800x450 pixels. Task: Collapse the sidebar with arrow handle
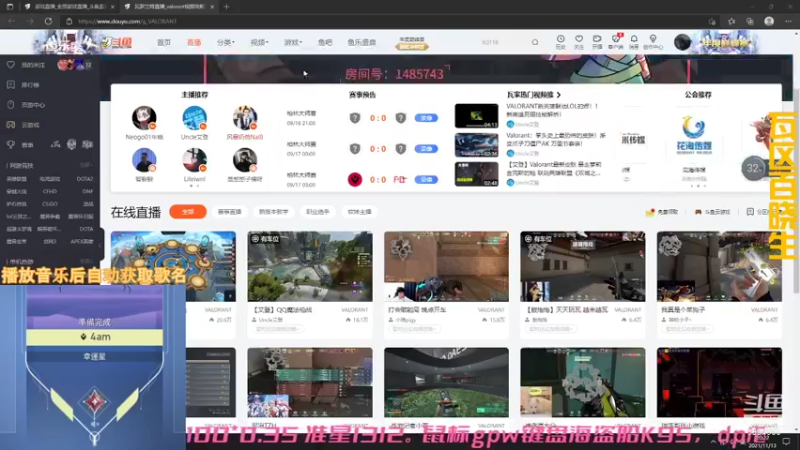[101, 245]
